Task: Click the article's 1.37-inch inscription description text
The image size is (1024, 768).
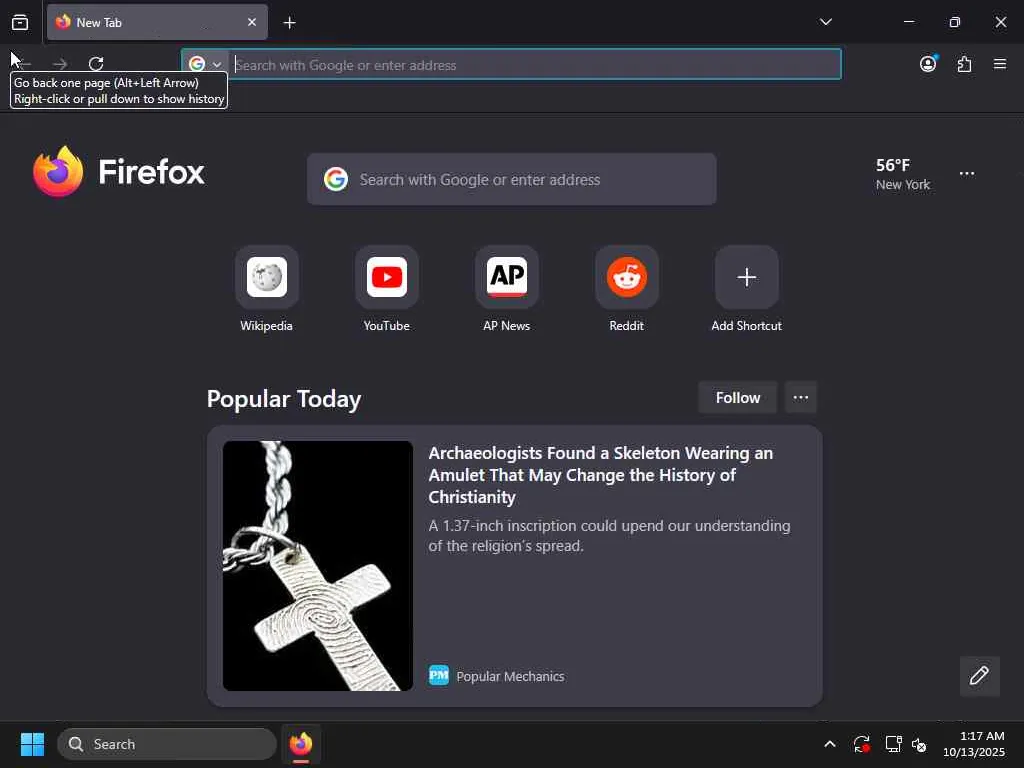Action: point(609,536)
